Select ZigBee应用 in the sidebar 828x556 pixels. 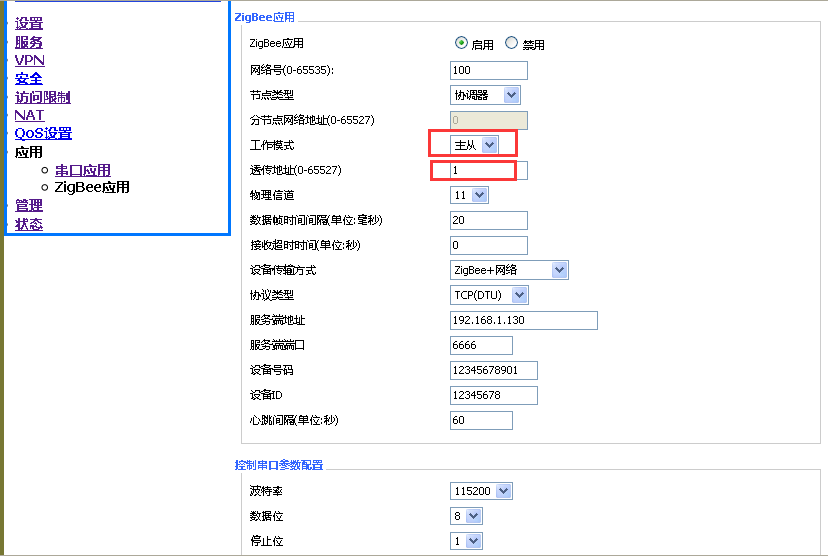tap(92, 187)
